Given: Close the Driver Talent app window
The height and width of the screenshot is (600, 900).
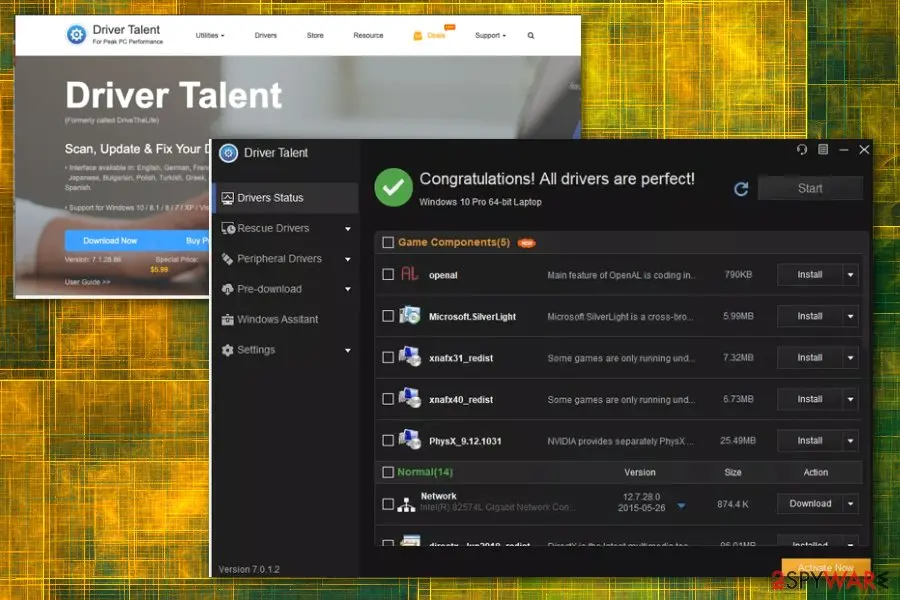Looking at the screenshot, I should (864, 150).
